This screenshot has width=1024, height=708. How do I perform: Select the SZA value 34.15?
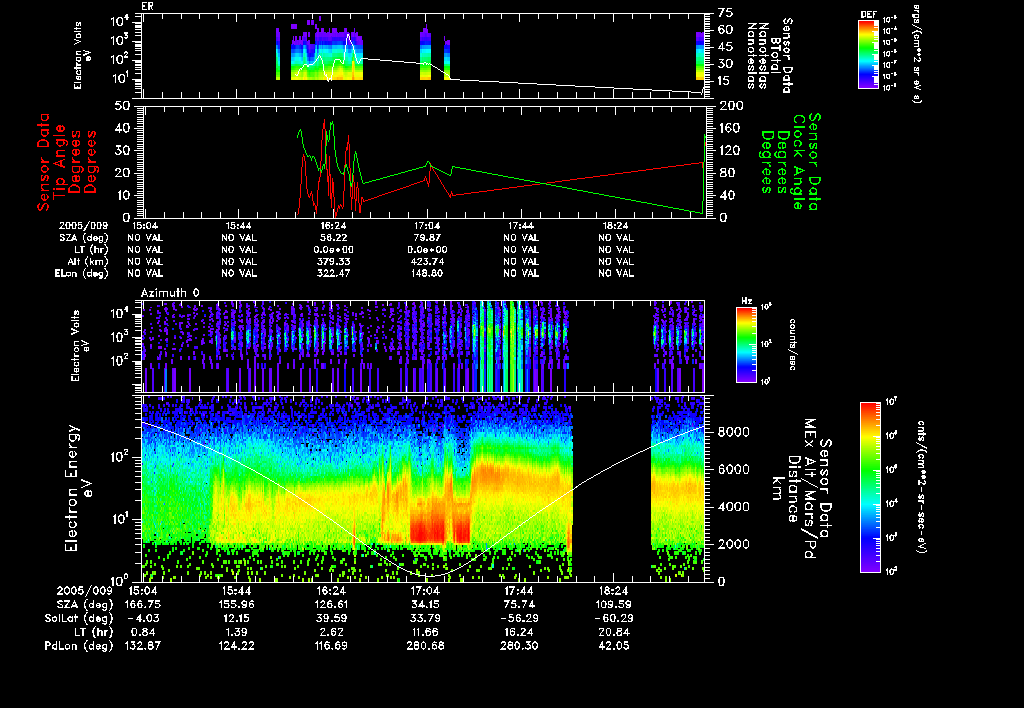(427, 604)
